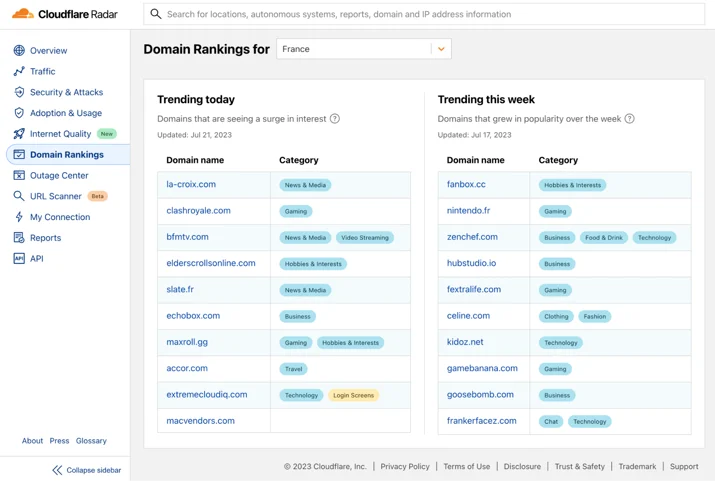Click the Internet Quality rocket icon
This screenshot has width=715, height=481.
[19, 134]
